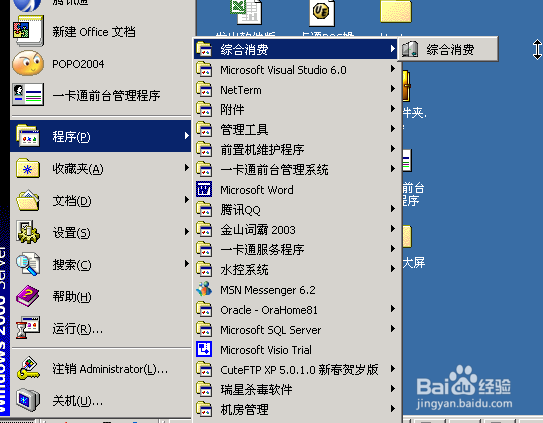Image resolution: width=543 pixels, height=423 pixels.
Task: Open 新建 Office 文档 from Start menu
Action: tap(100, 32)
